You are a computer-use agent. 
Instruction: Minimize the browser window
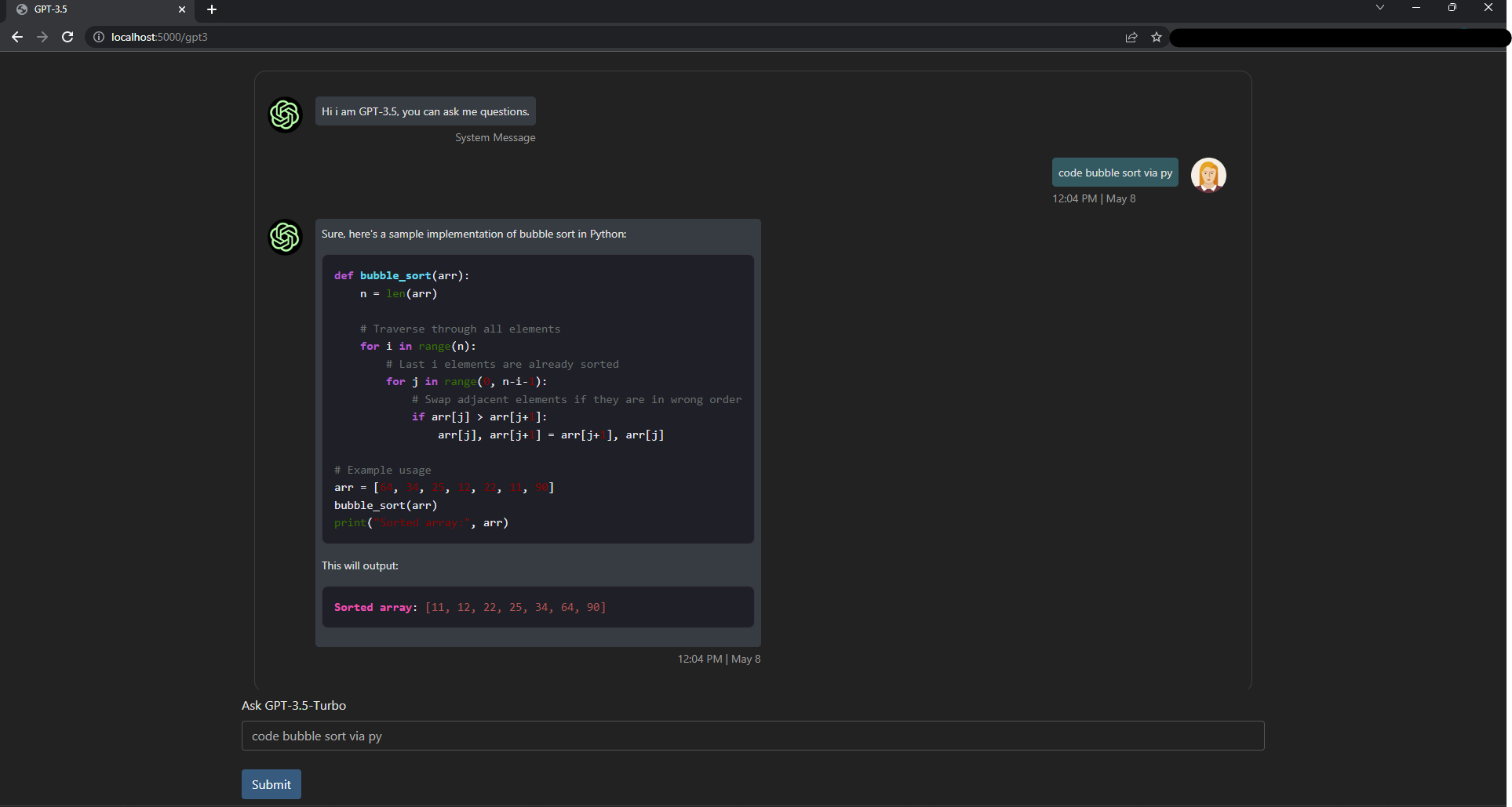click(1416, 8)
